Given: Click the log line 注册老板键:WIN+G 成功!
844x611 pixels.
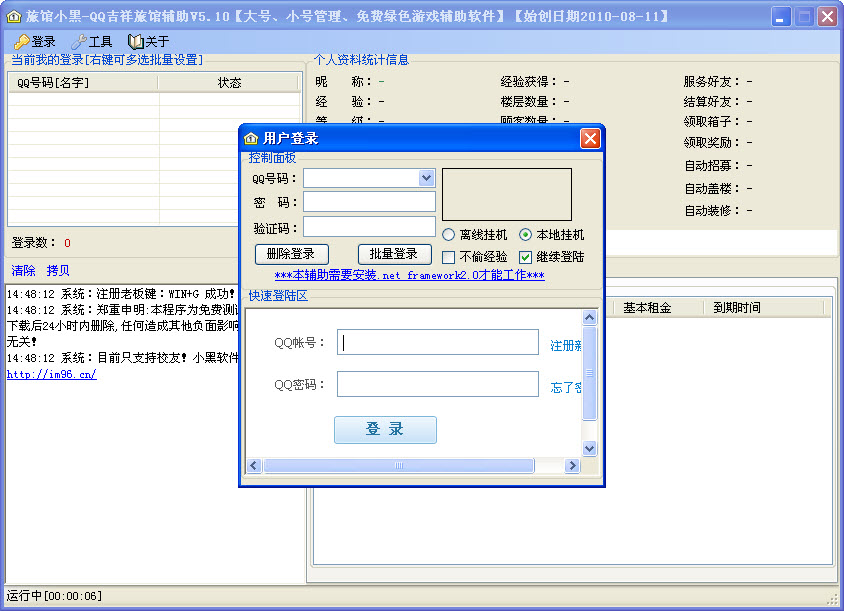Looking at the screenshot, I should (x=121, y=294).
